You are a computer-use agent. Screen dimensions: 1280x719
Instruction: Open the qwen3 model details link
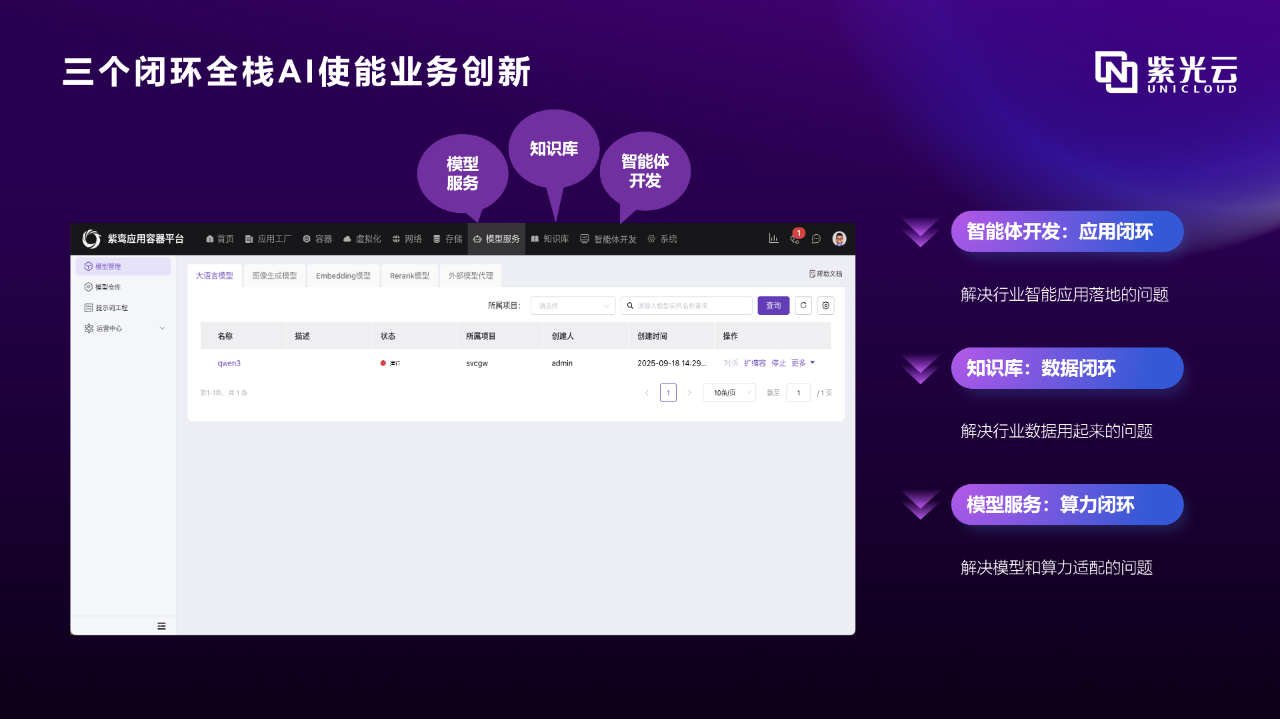(228, 363)
